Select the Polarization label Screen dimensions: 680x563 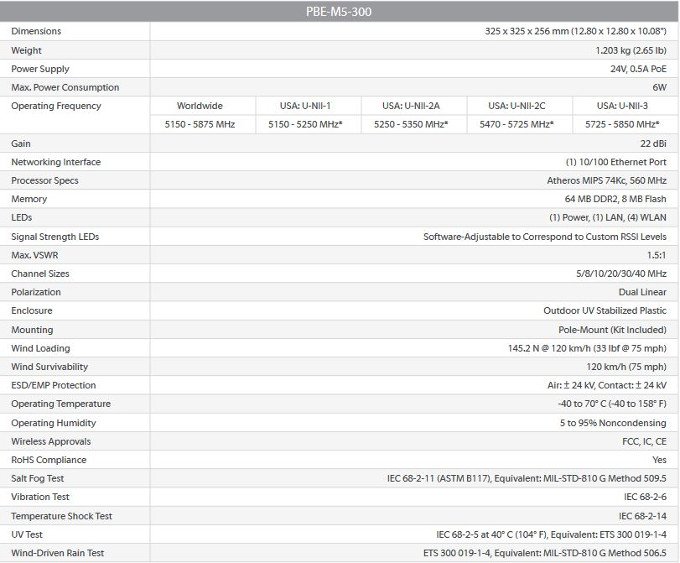(36, 292)
